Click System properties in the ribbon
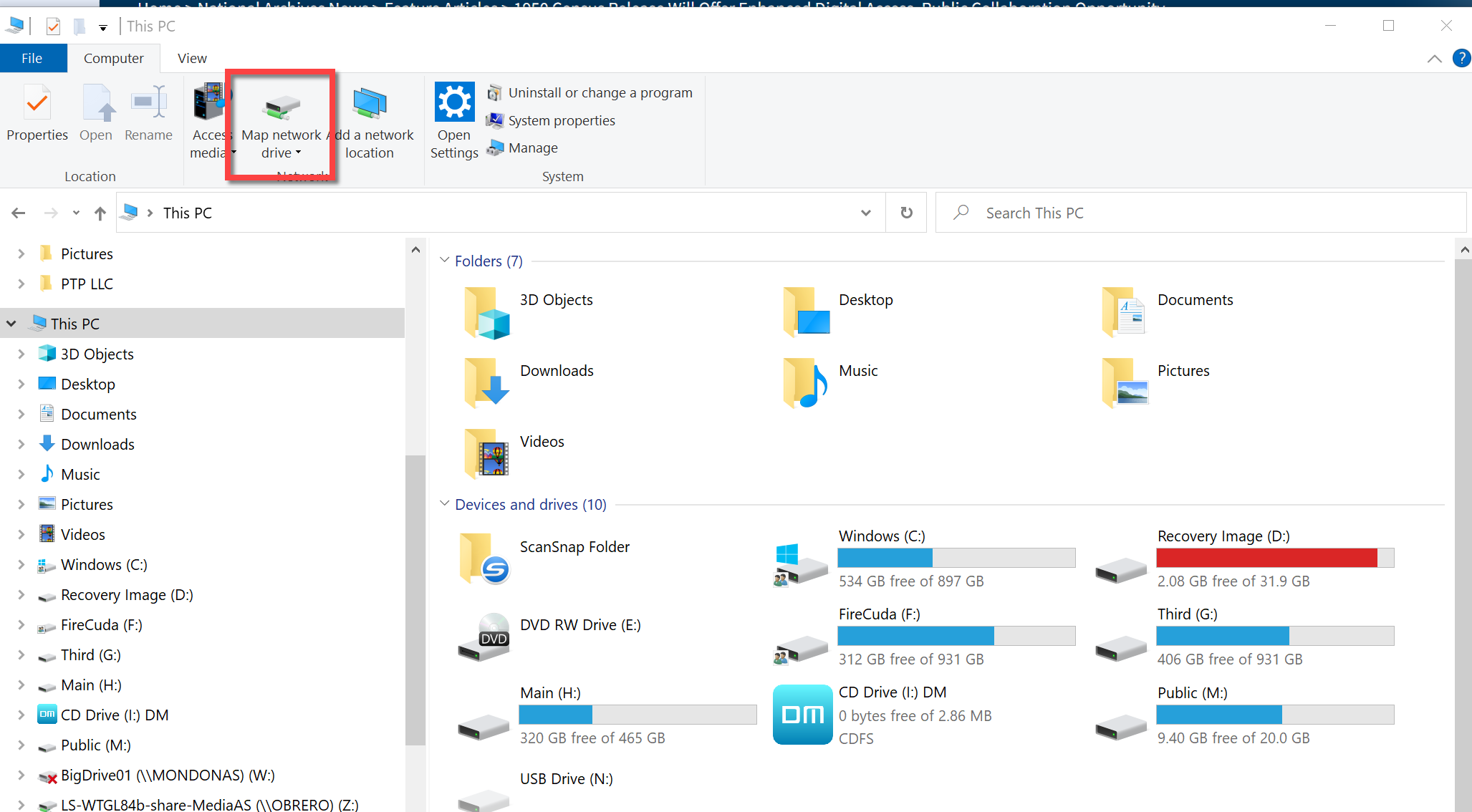The image size is (1472, 812). click(x=561, y=120)
